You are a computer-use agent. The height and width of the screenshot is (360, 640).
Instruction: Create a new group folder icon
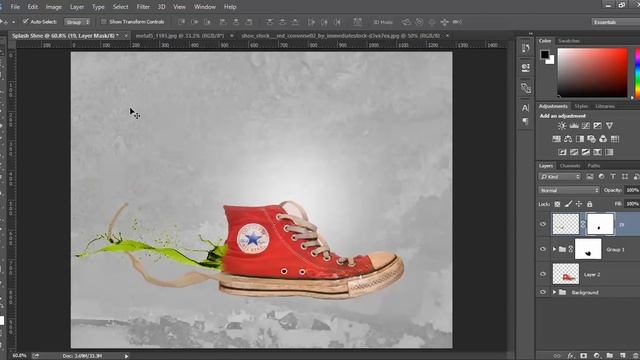click(609, 356)
